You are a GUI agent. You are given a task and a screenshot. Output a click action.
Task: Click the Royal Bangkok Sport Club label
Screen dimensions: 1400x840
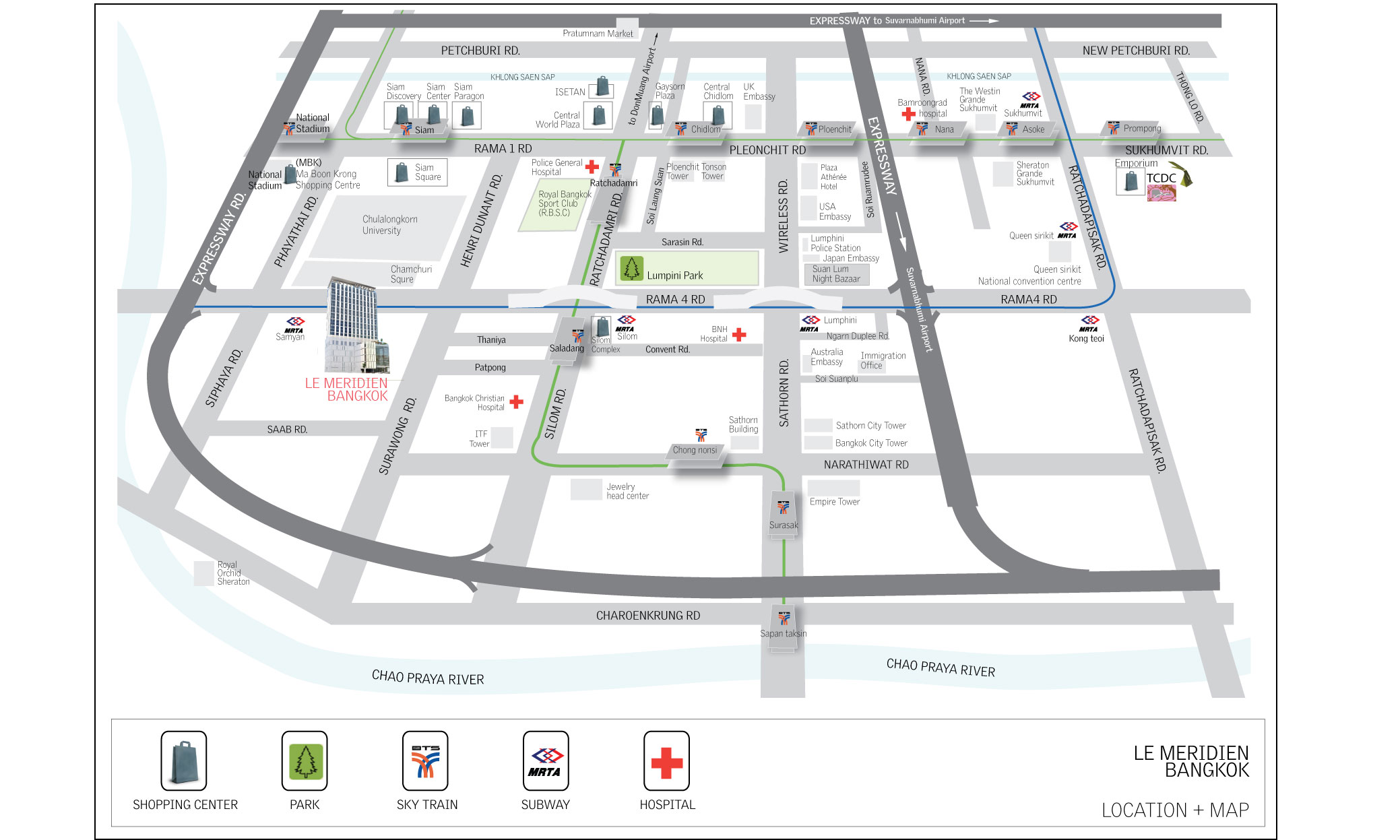pyautogui.click(x=565, y=203)
